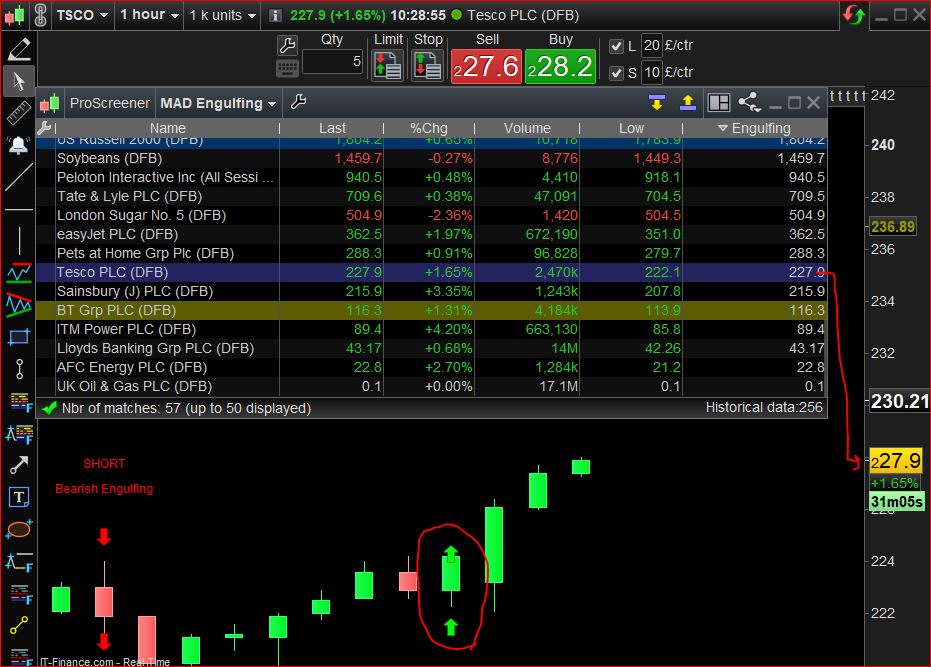The width and height of the screenshot is (931, 667).
Task: Select the text annotation tool
Action: 19,497
